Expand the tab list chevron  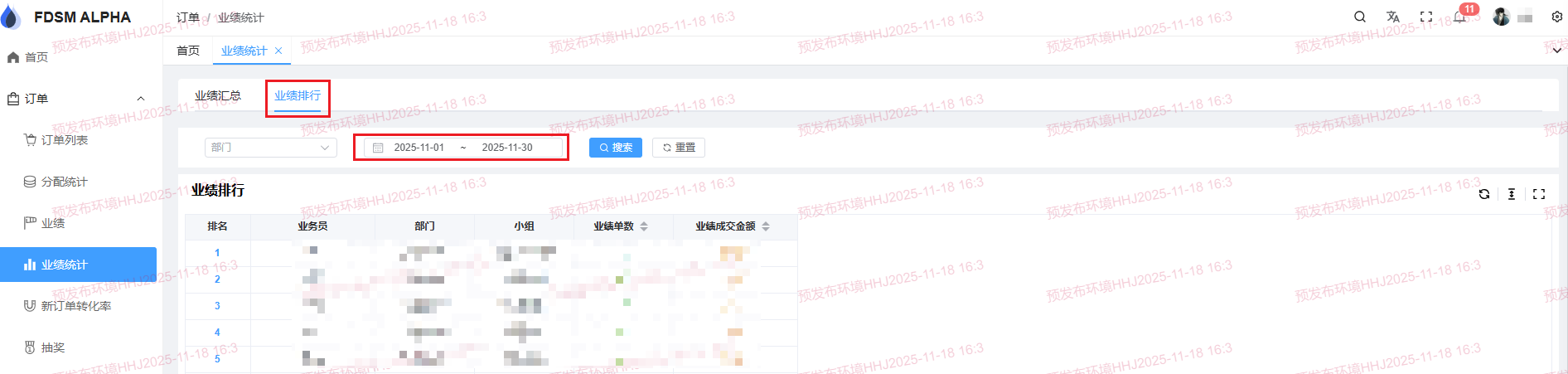tap(1557, 51)
